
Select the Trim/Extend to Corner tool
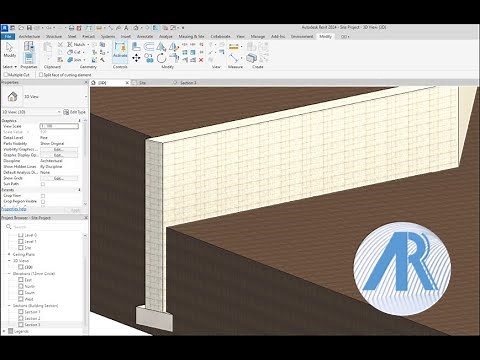click(x=174, y=59)
